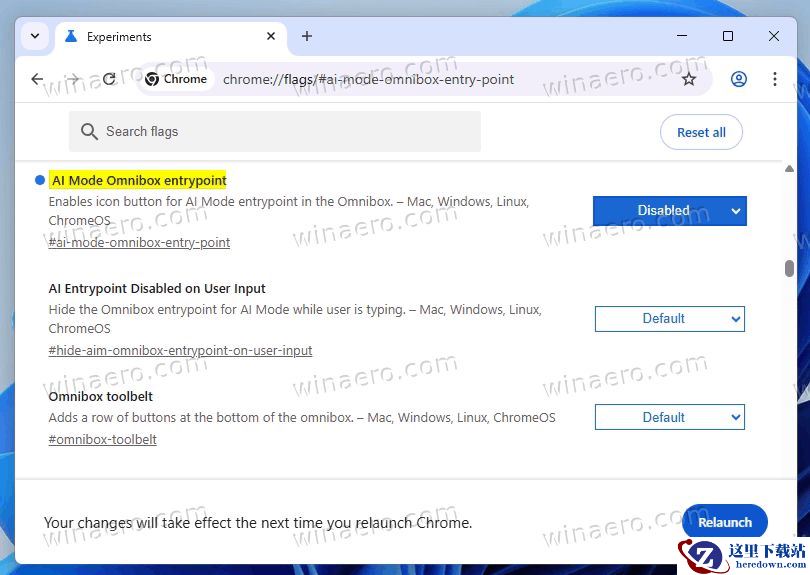Viewport: 810px width, 575px height.
Task: Click the Omnibox toolbelt heading
Action: click(x=101, y=396)
